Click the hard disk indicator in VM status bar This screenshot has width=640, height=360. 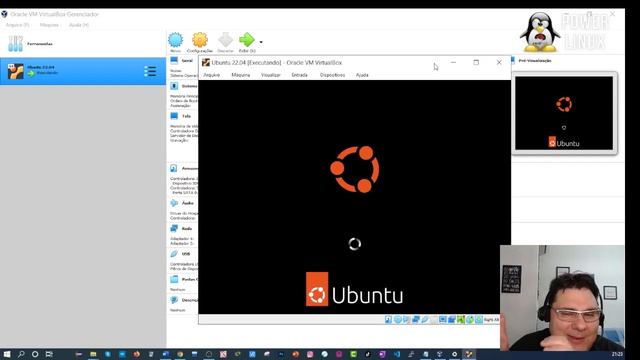tap(388, 320)
